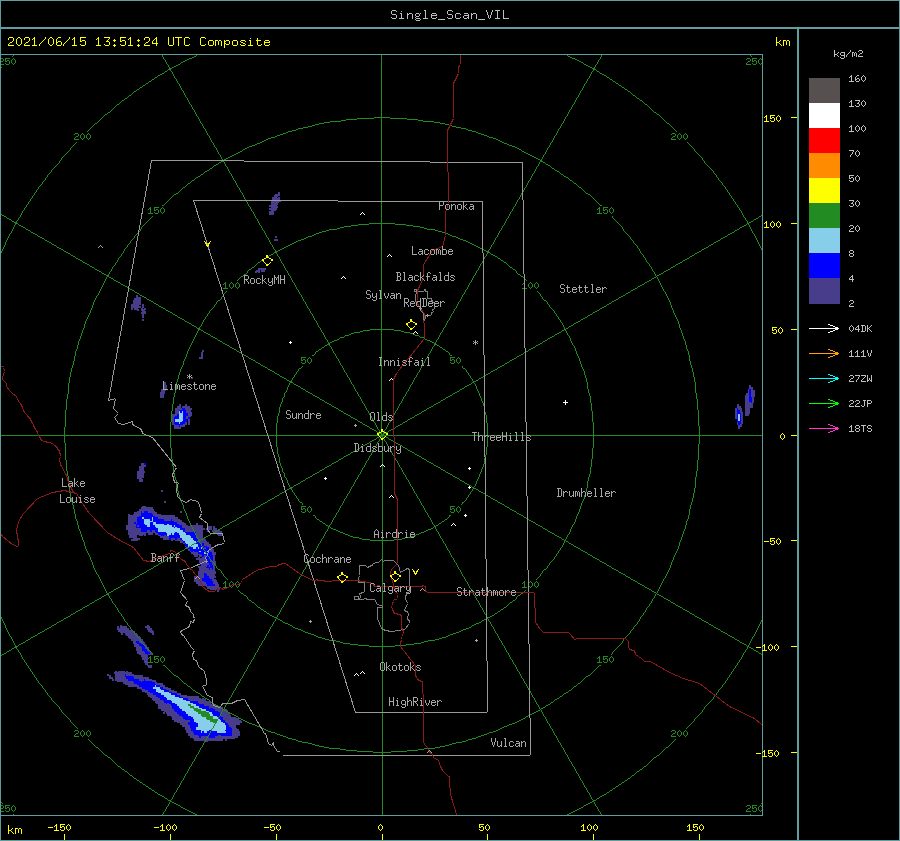Click the Drumheller city label
900x841 pixels.
tap(586, 493)
